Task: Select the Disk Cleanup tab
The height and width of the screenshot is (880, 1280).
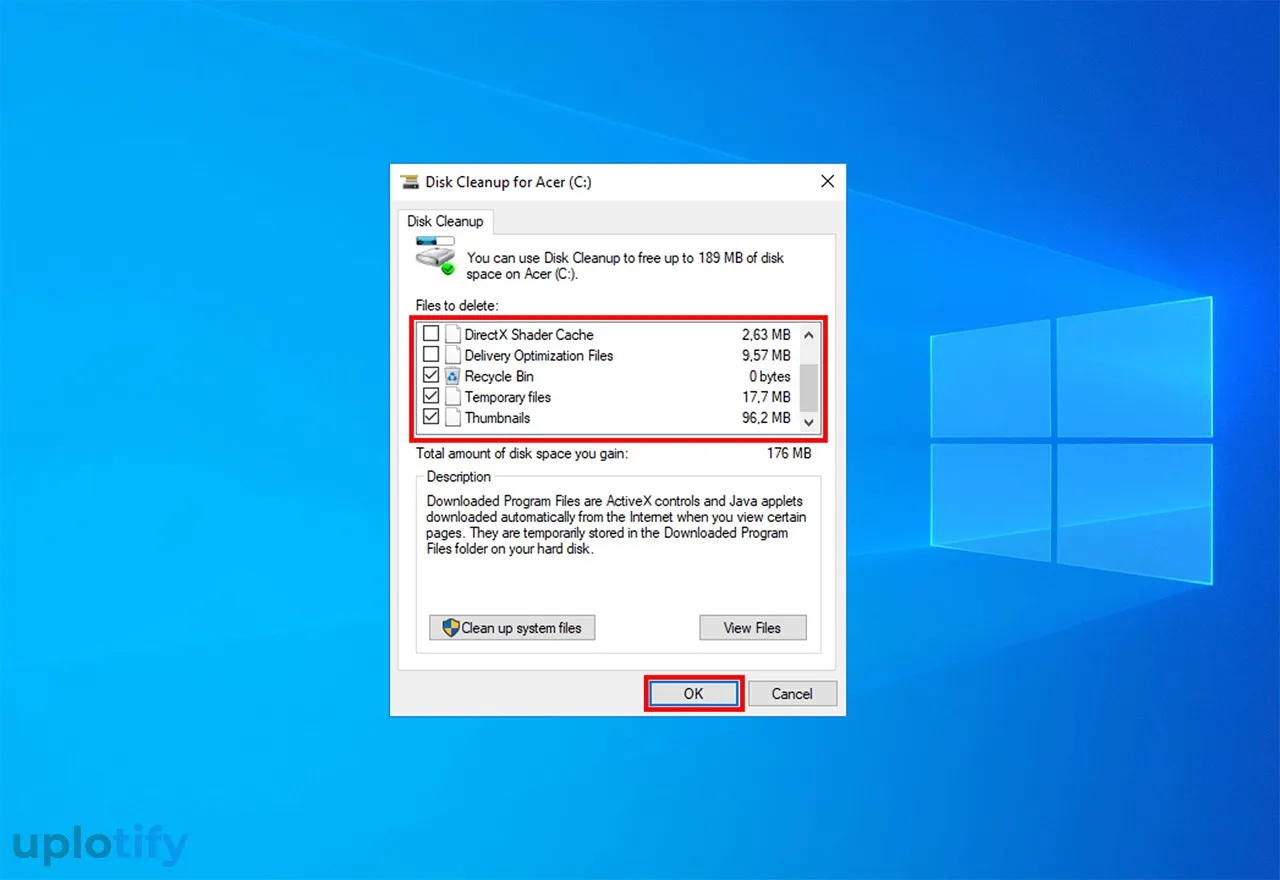Action: tap(445, 221)
